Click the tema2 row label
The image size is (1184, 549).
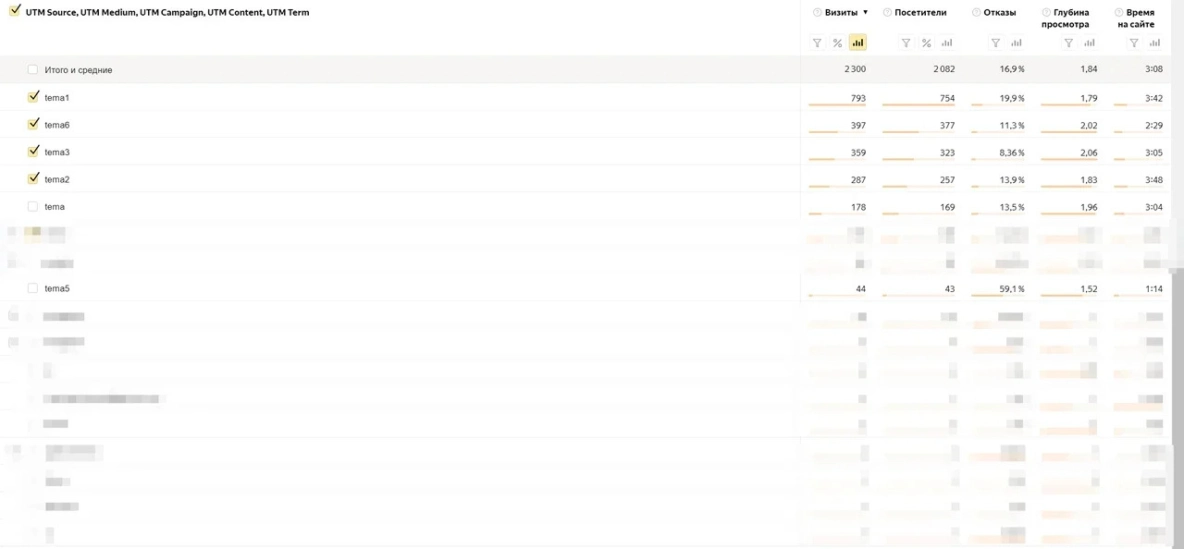[x=57, y=180]
